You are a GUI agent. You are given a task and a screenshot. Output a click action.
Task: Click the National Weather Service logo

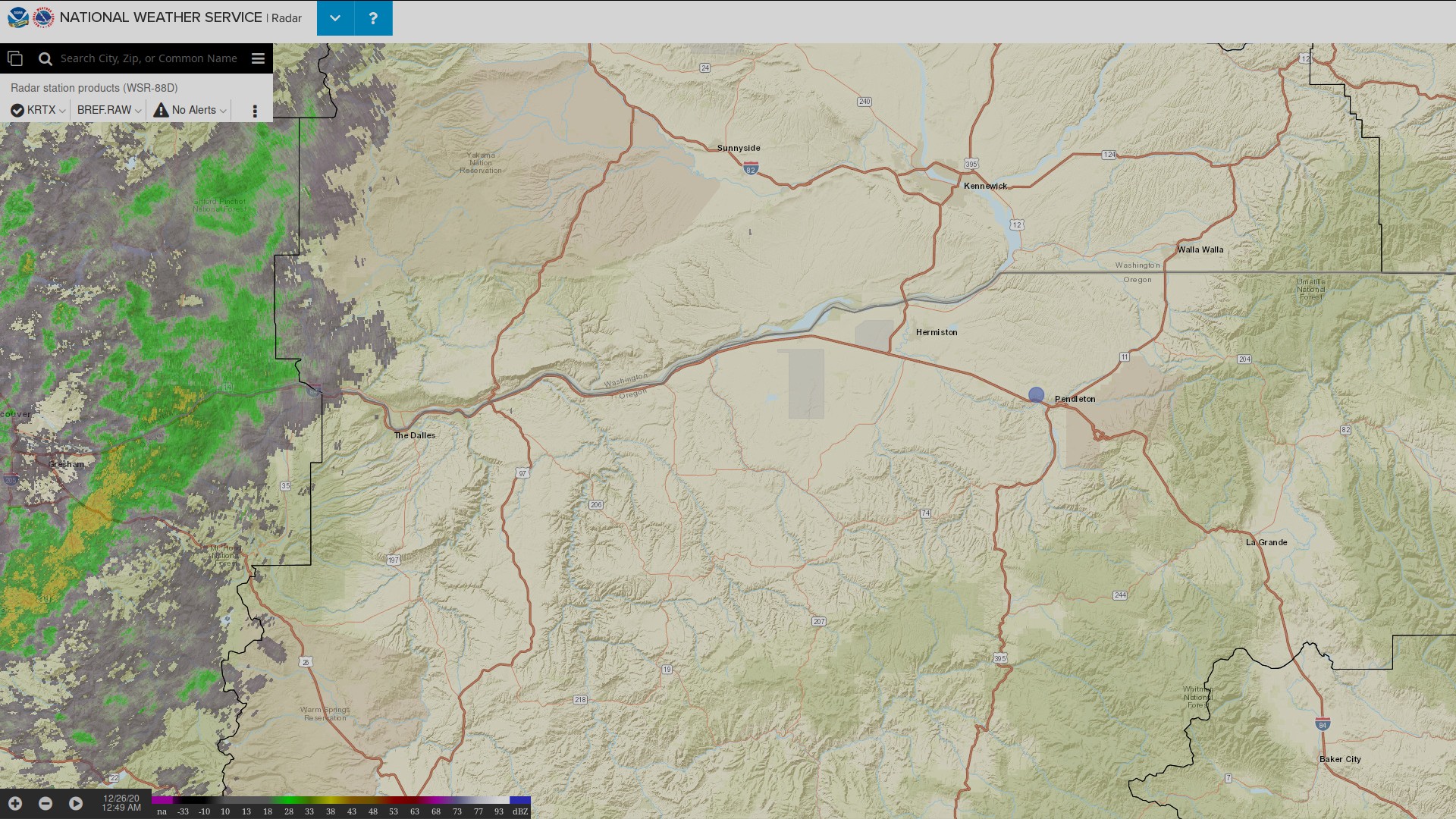pyautogui.click(x=43, y=17)
